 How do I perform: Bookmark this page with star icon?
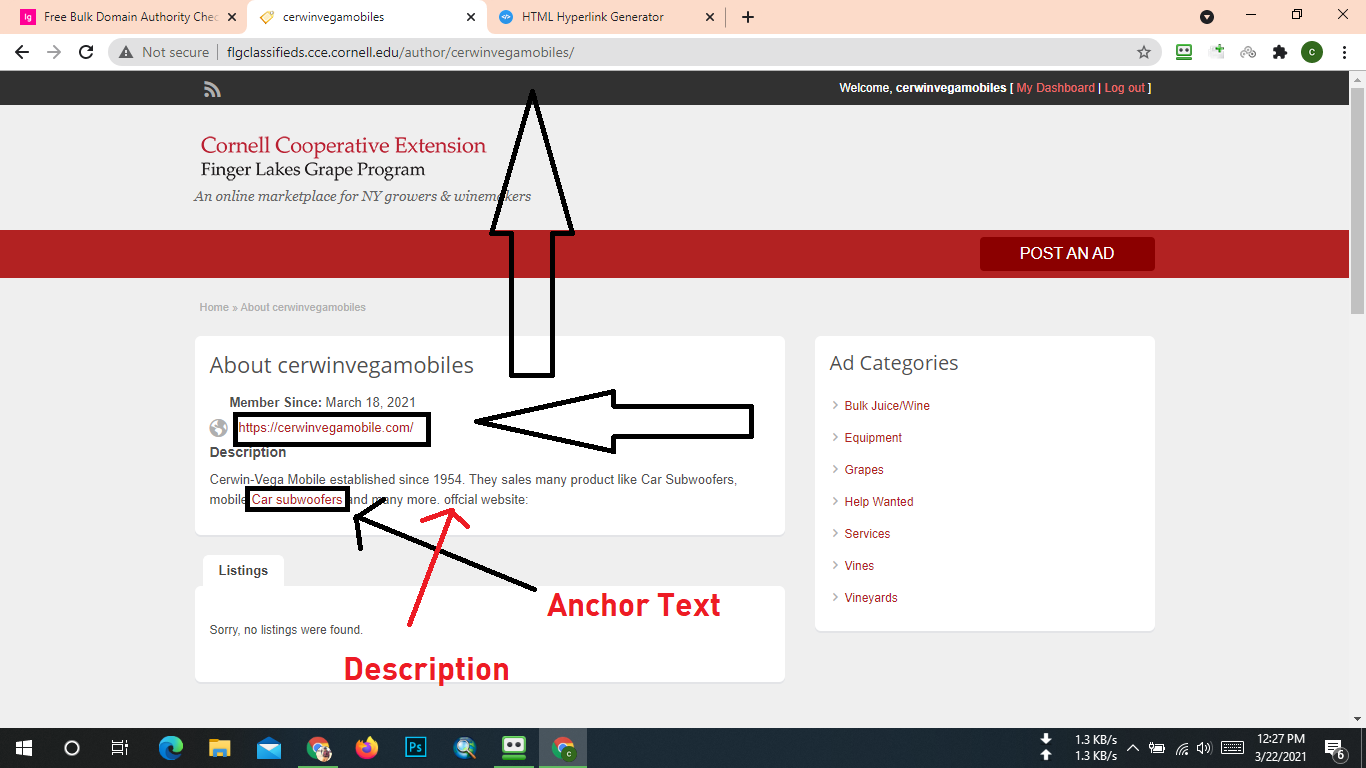click(1144, 52)
